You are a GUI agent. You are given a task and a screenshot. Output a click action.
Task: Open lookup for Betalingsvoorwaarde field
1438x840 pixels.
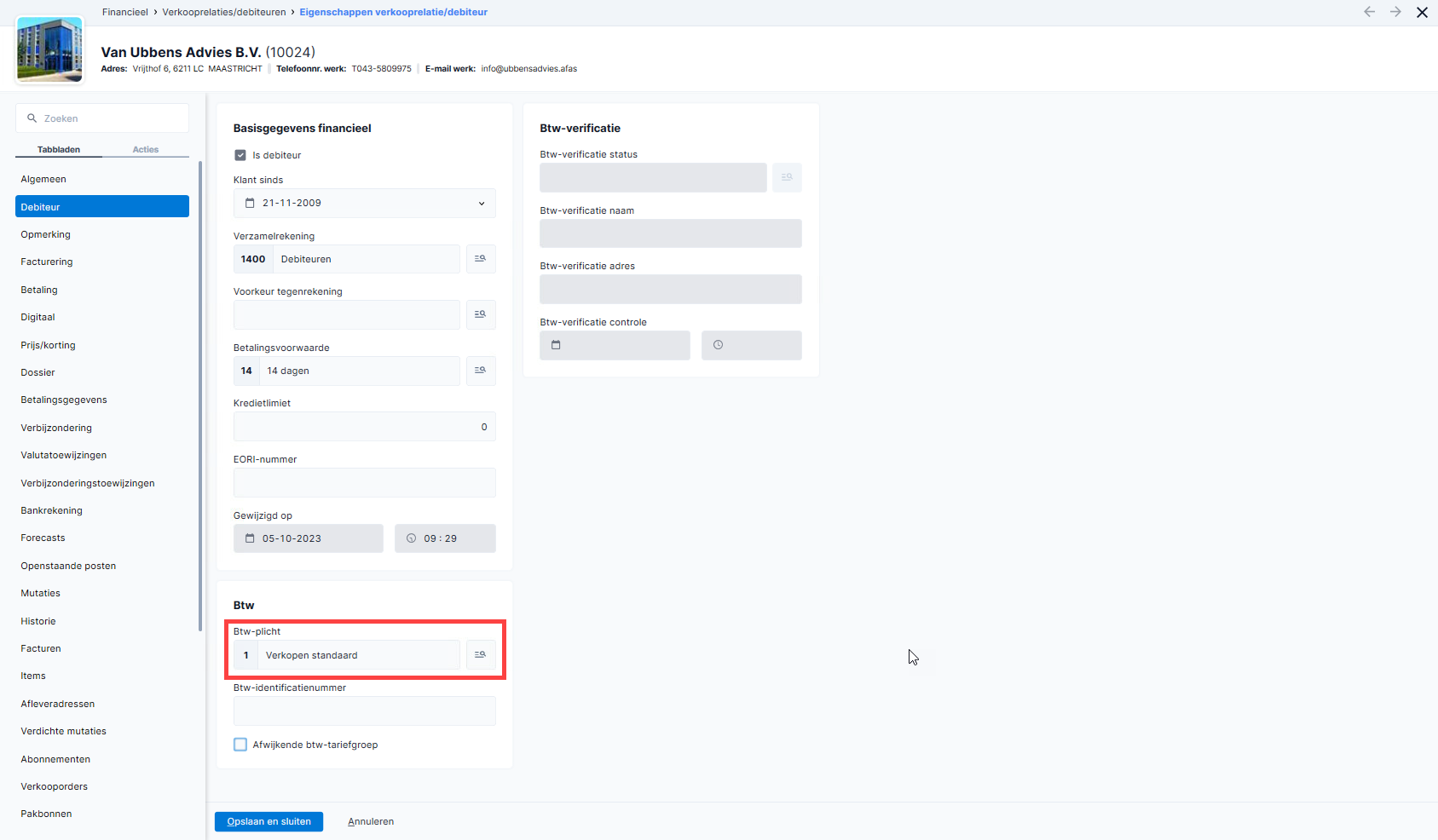481,371
